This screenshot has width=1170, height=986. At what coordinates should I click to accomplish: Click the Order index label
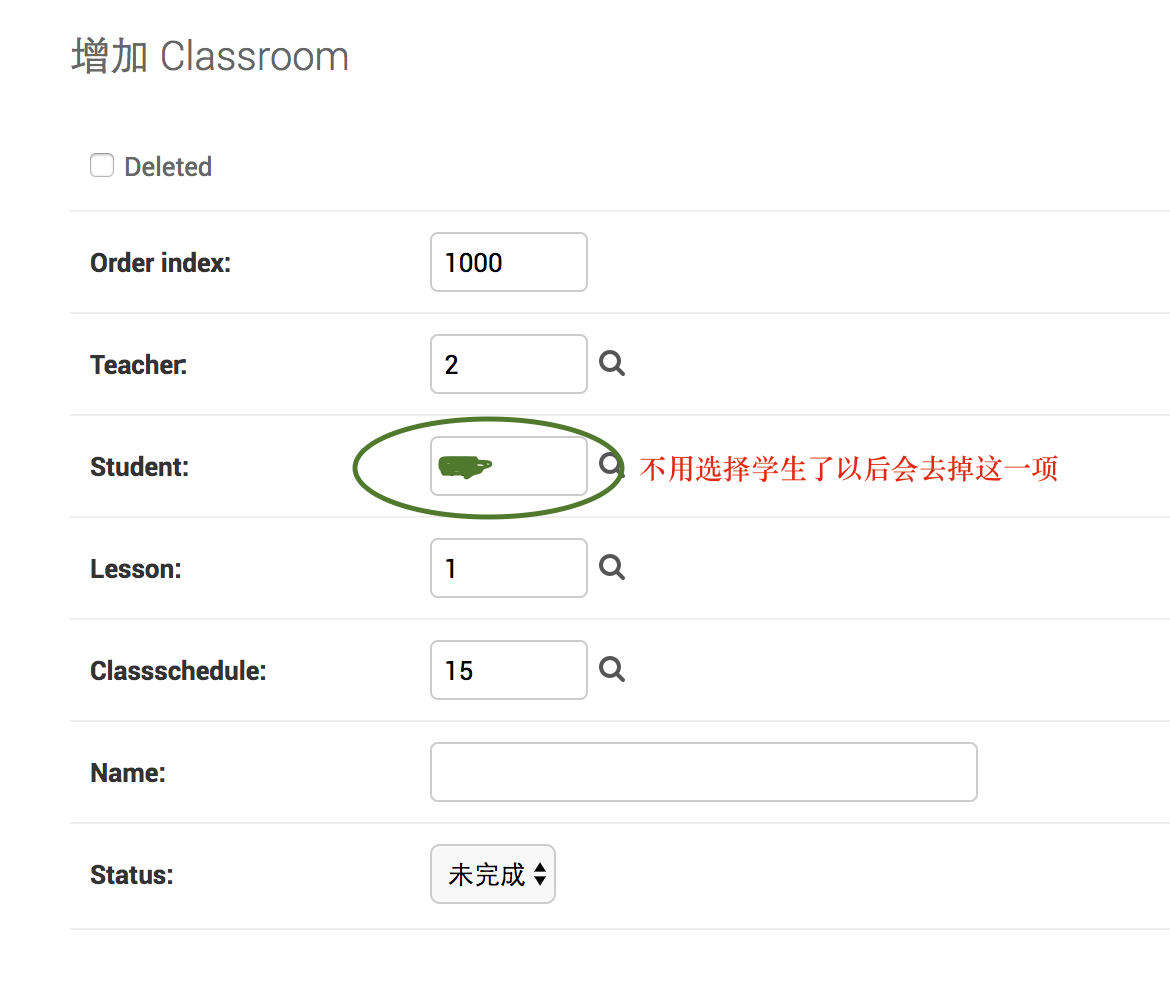(160, 263)
